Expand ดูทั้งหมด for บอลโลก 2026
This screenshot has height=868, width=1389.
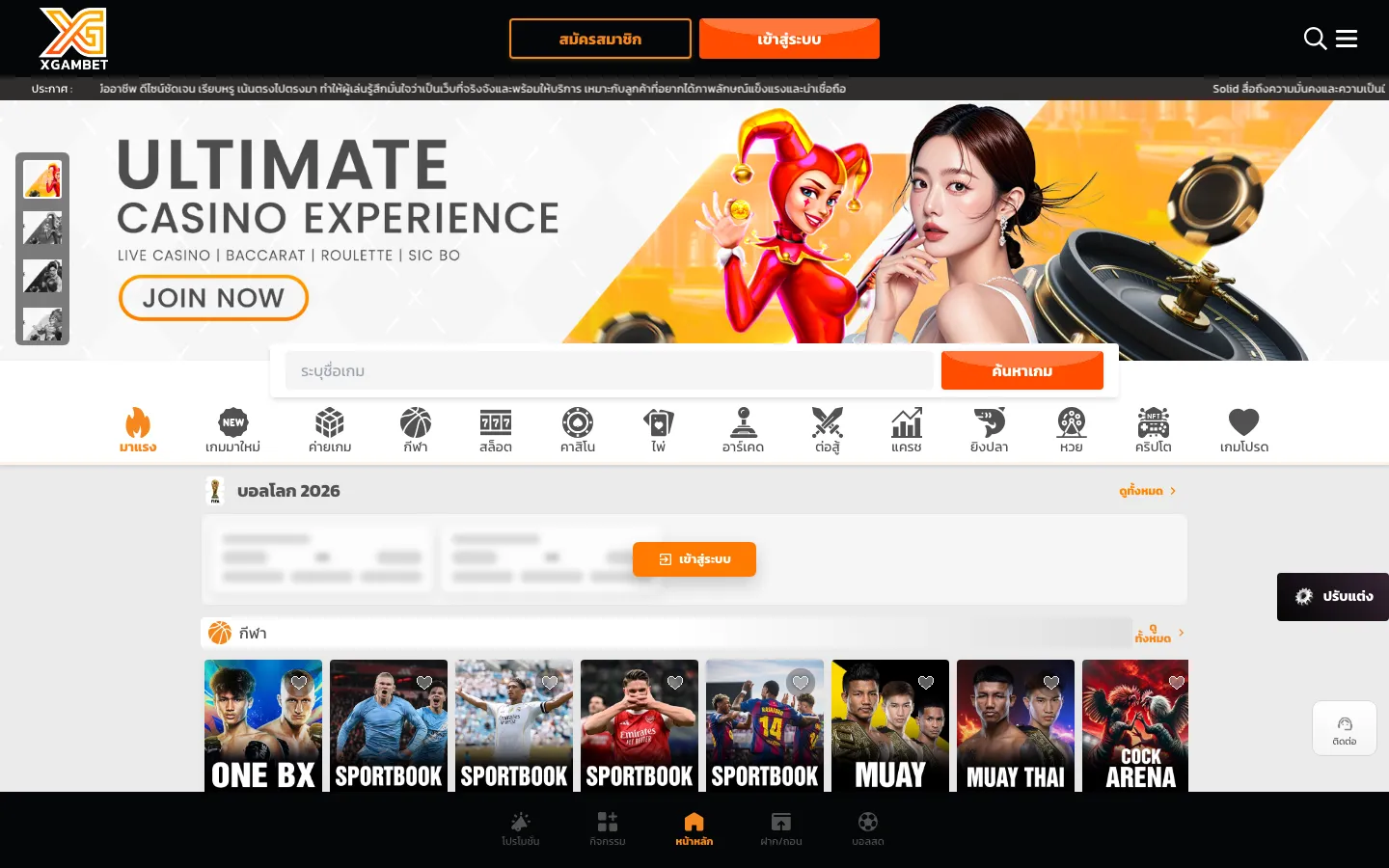1148,491
